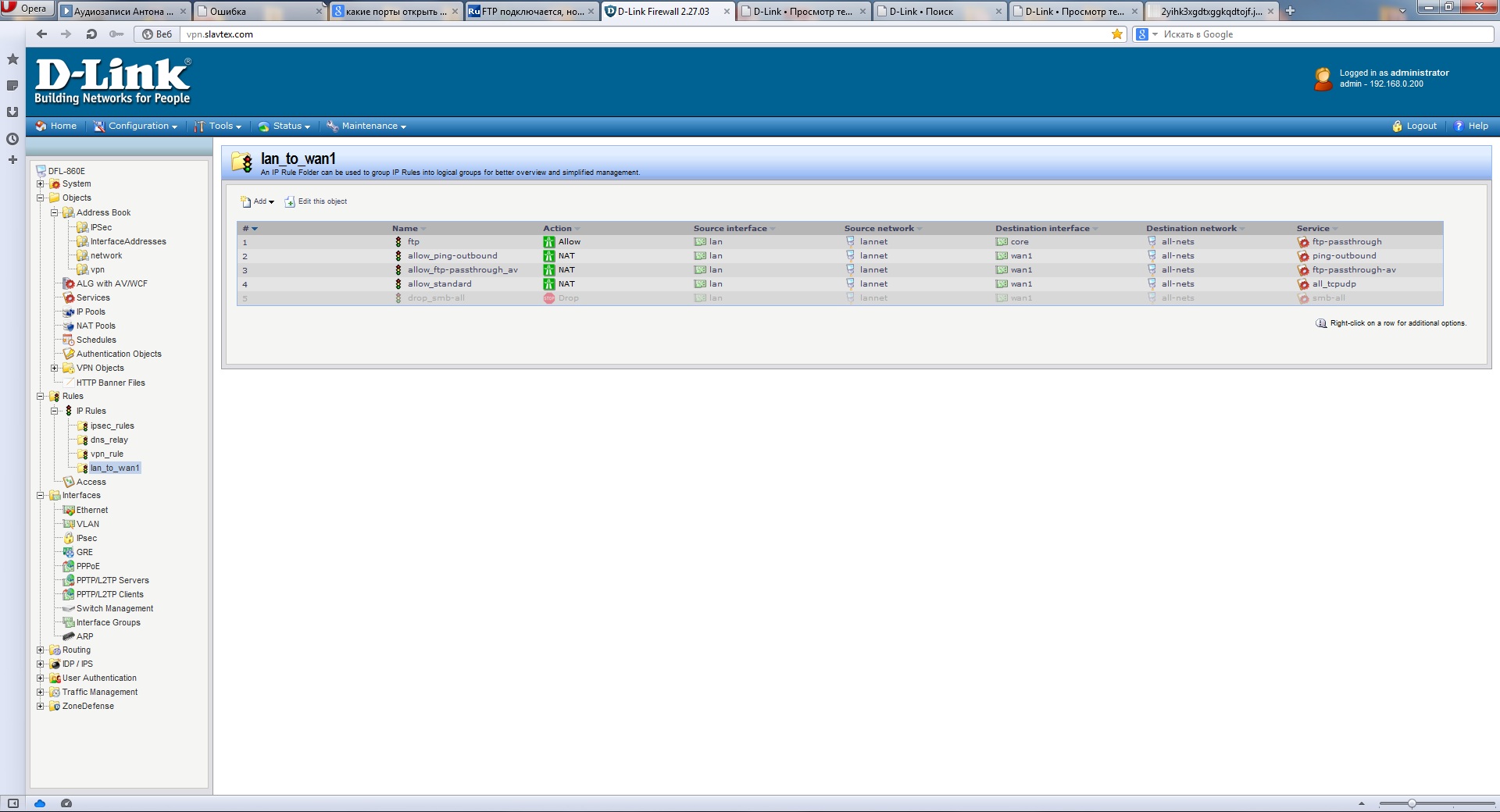The width and height of the screenshot is (1500, 812).
Task: Select the ftp rule row name
Action: click(x=413, y=242)
